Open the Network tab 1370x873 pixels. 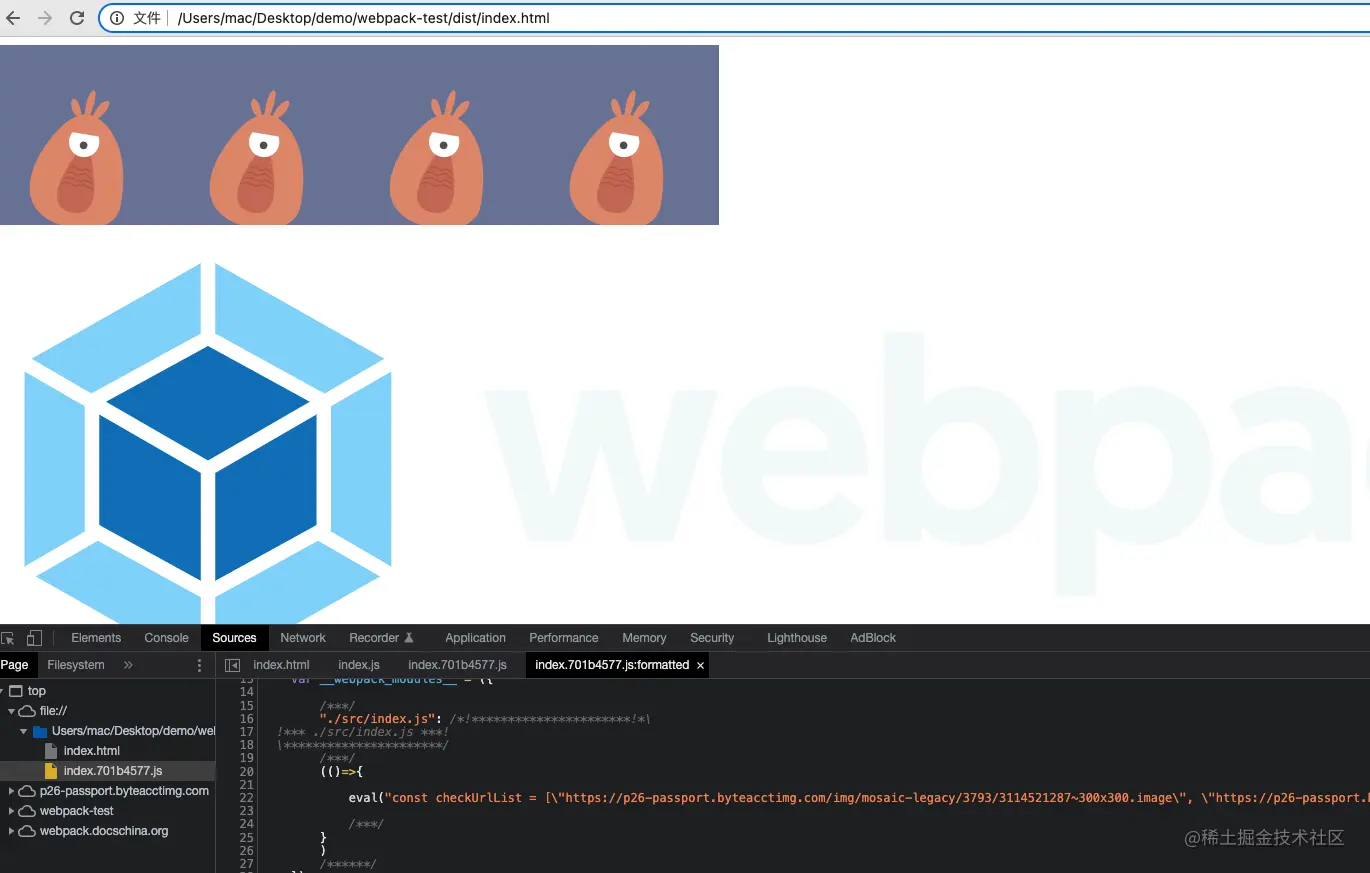(303, 638)
